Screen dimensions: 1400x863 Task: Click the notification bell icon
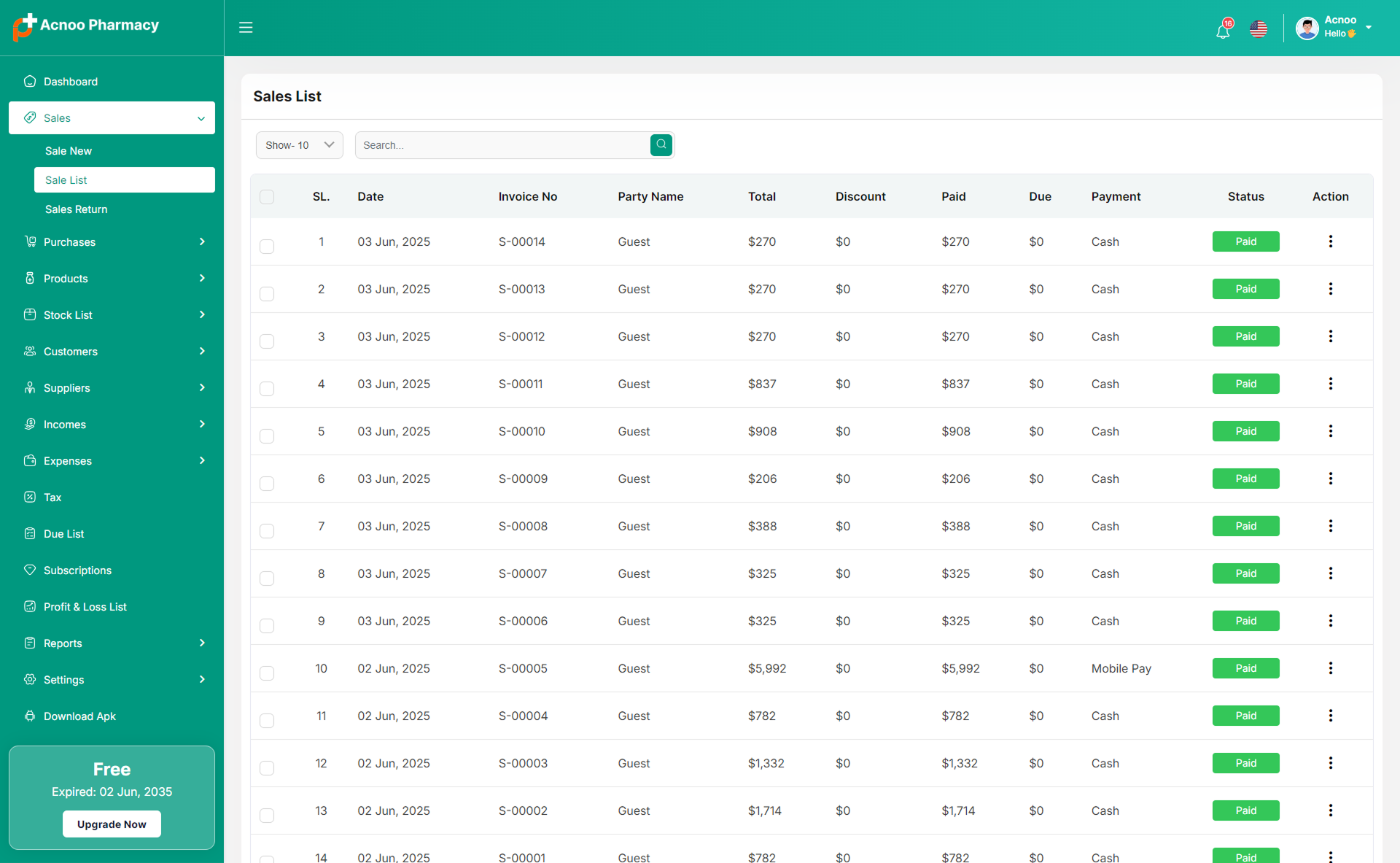tap(1222, 29)
